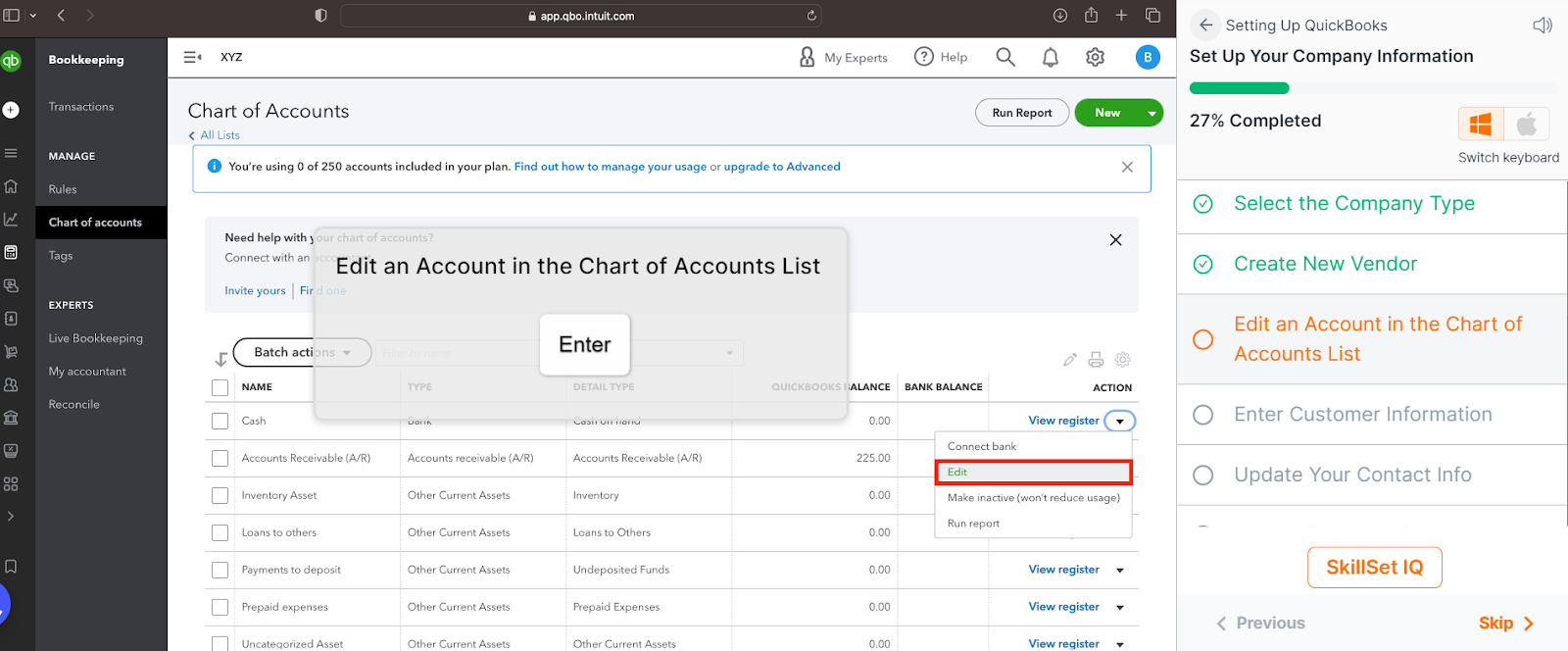Dismiss the plan usage info banner
The image size is (1568, 651).
click(x=1127, y=168)
